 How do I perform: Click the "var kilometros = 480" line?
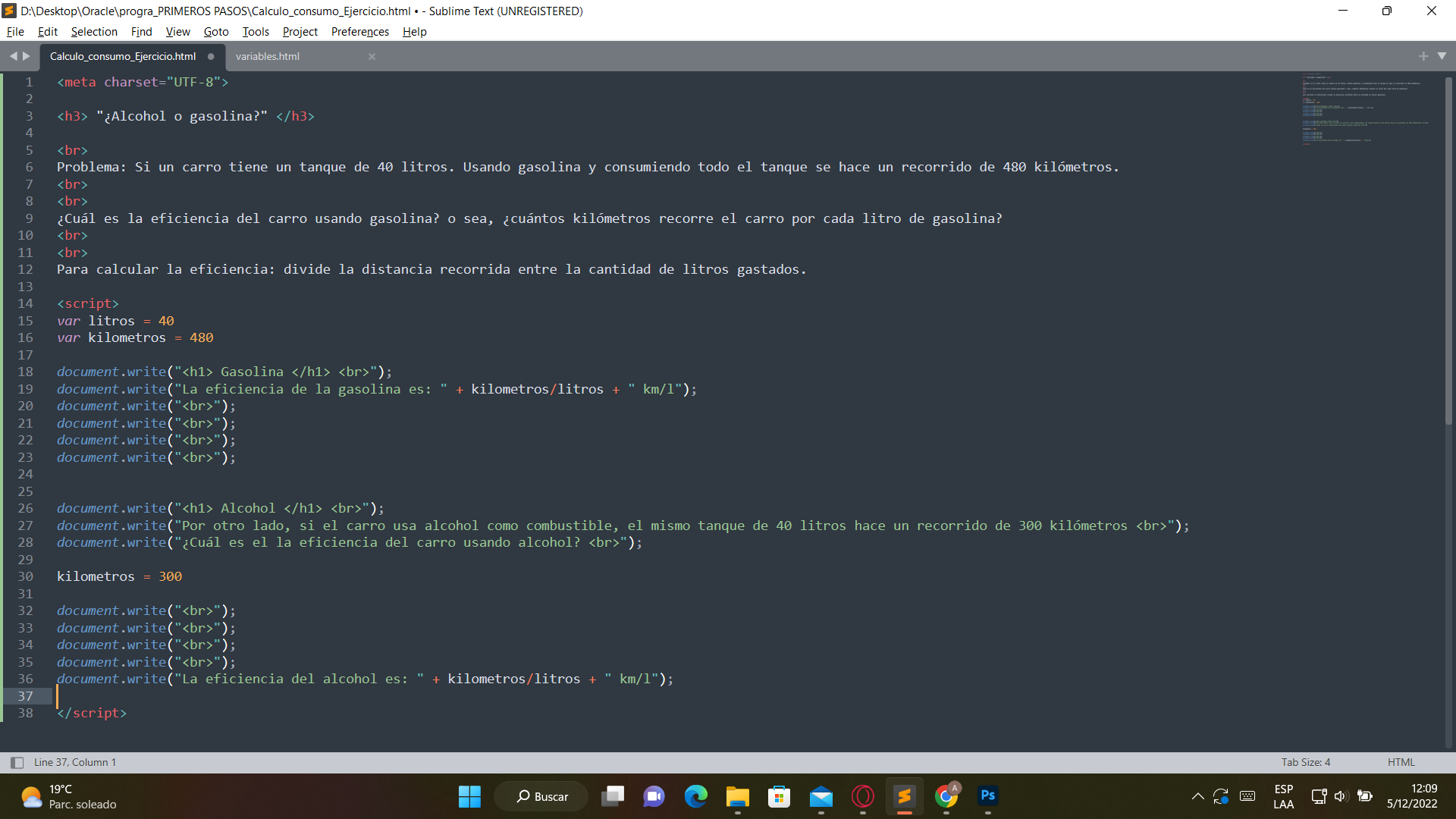[x=135, y=337]
